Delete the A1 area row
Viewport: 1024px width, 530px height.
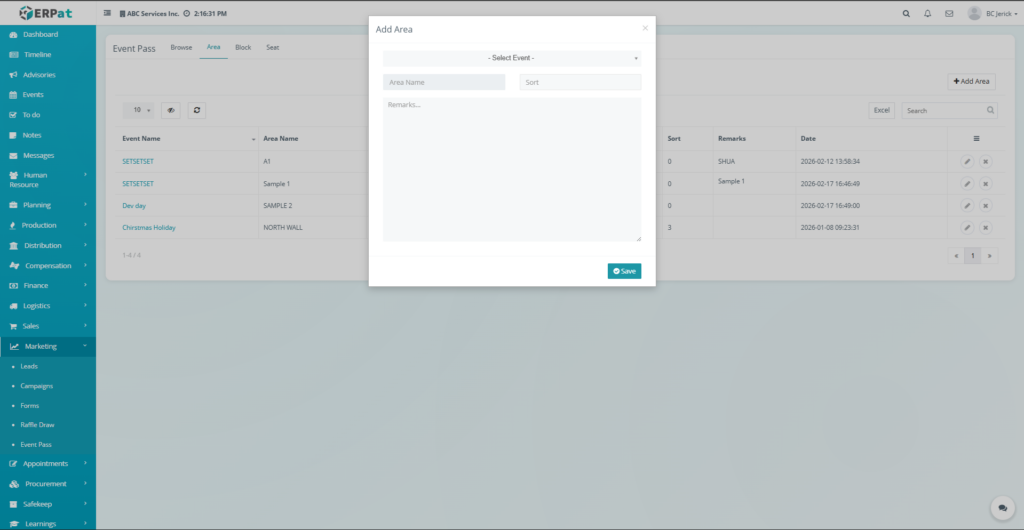(x=986, y=161)
